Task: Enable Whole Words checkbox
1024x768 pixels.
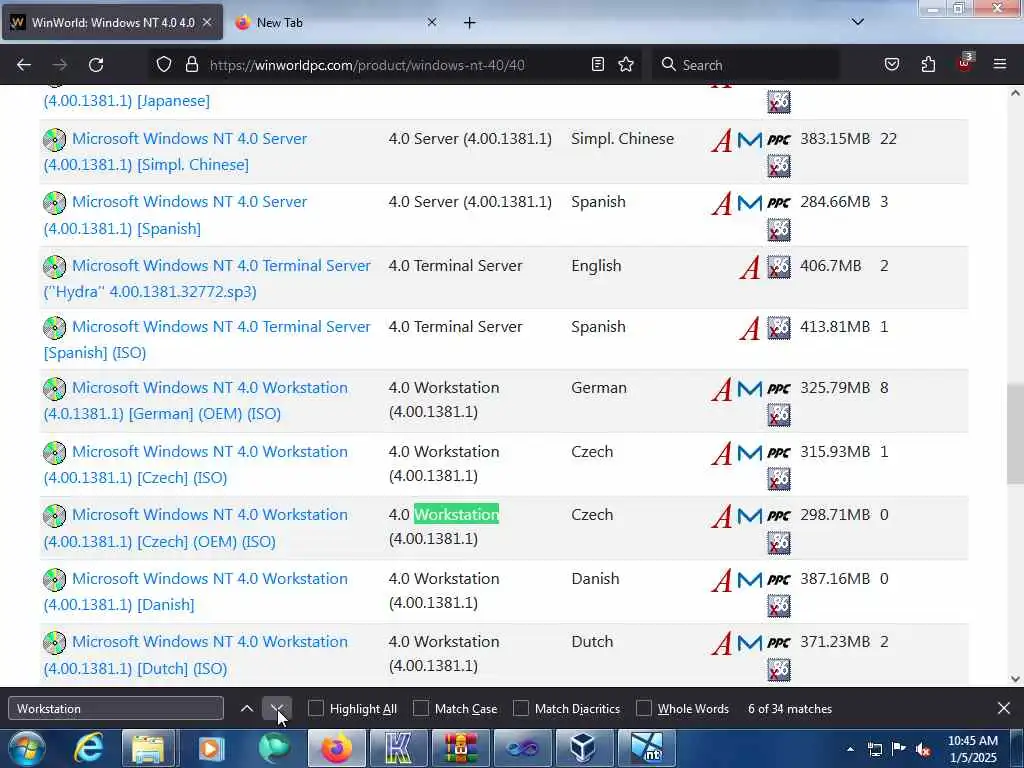Action: 644,709
